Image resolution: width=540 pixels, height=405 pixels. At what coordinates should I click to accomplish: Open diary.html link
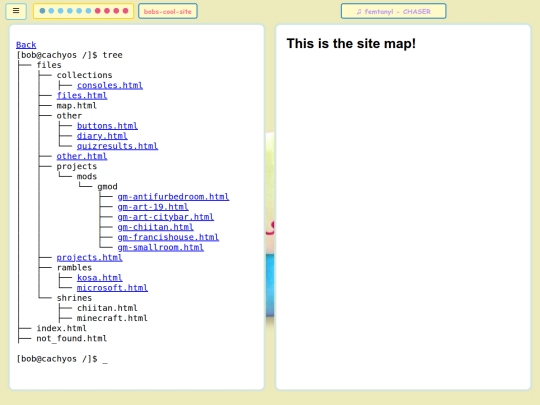[102, 136]
